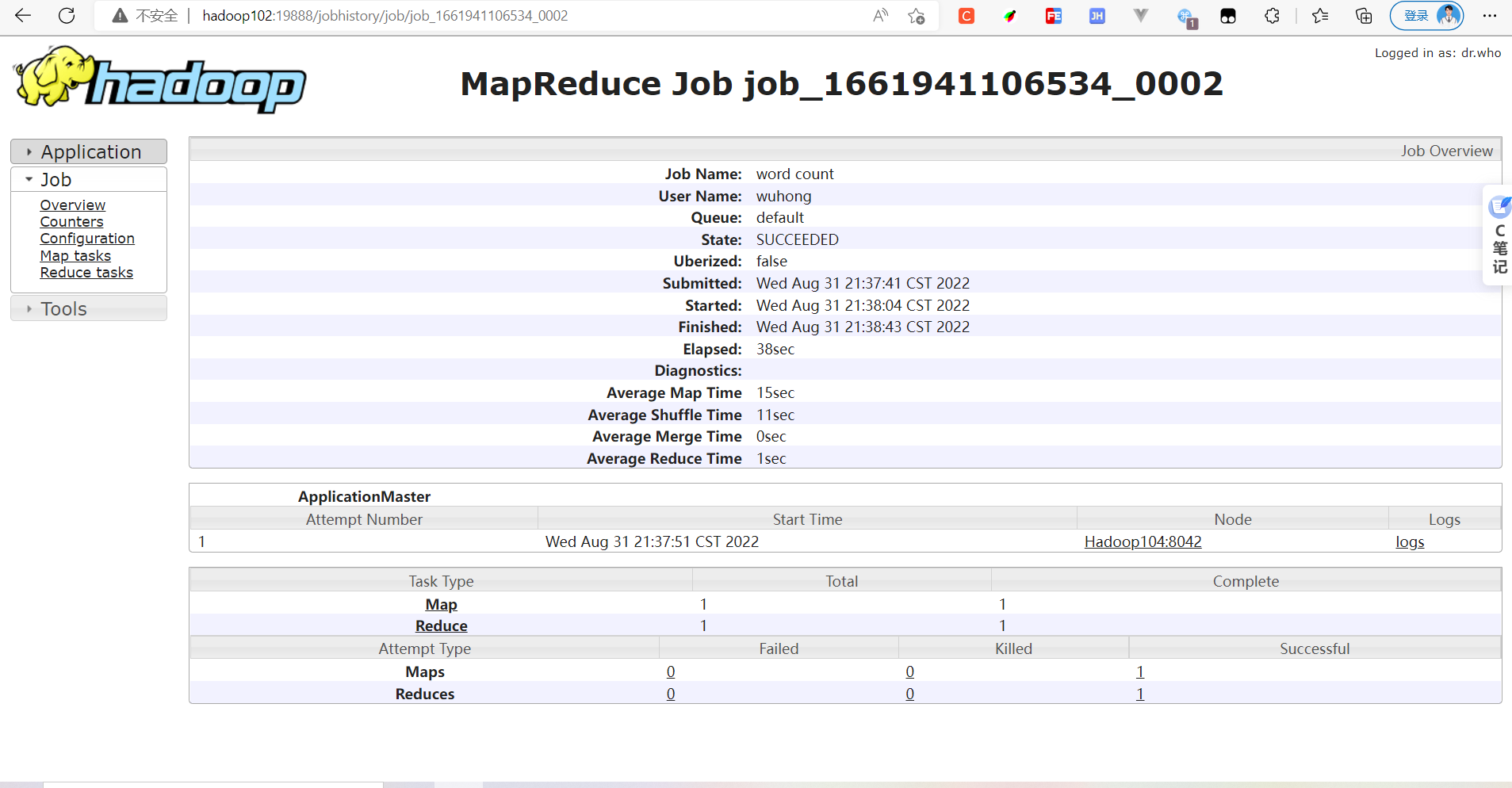
Task: Open the Map task type link
Action: (441, 604)
